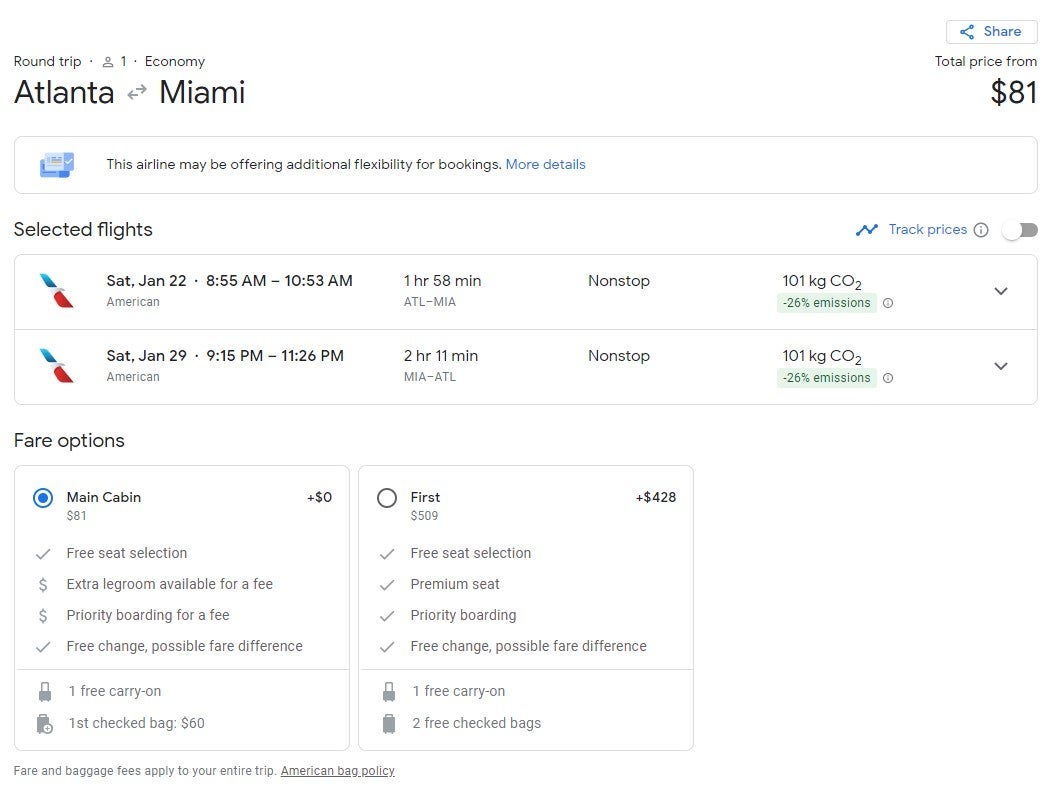The width and height of the screenshot is (1051, 787).
Task: Expand the Jan 22 ATL–MIA flight details
Action: [x=1000, y=291]
